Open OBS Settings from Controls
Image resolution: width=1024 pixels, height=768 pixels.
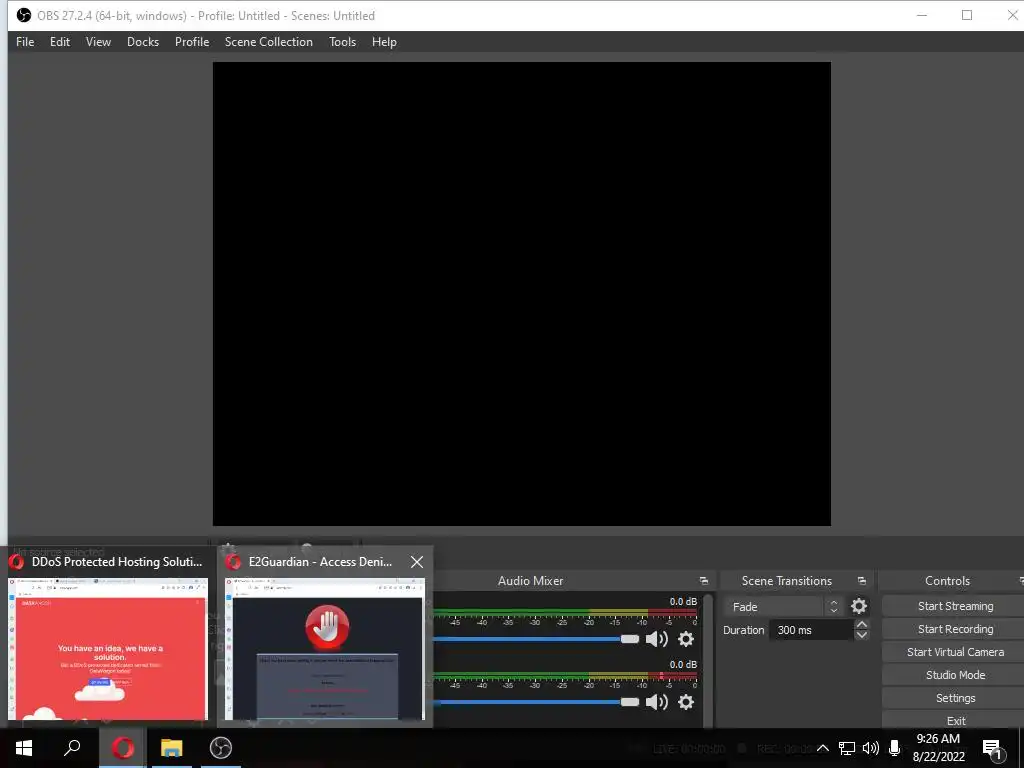tap(955, 697)
